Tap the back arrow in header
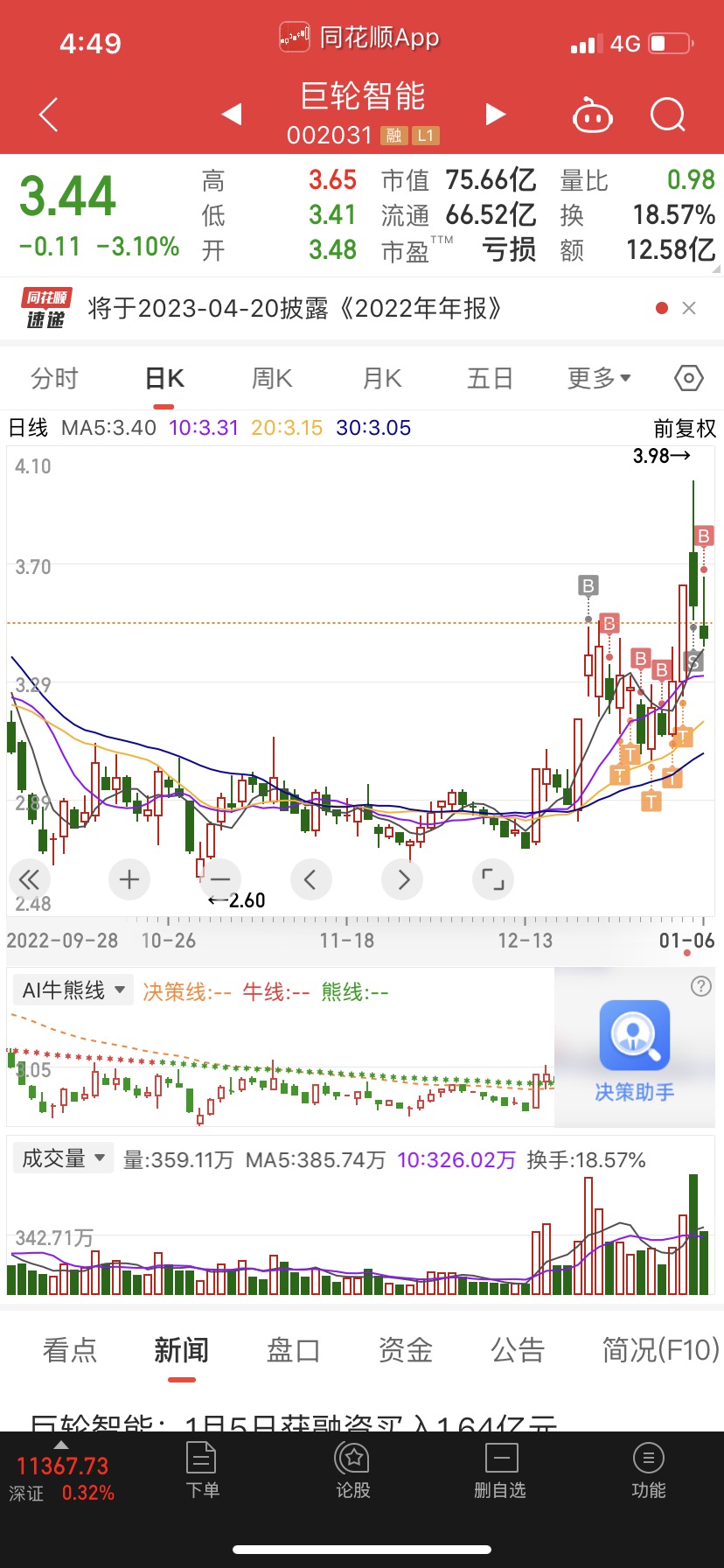Screen dimensions: 724x1568 (49, 115)
